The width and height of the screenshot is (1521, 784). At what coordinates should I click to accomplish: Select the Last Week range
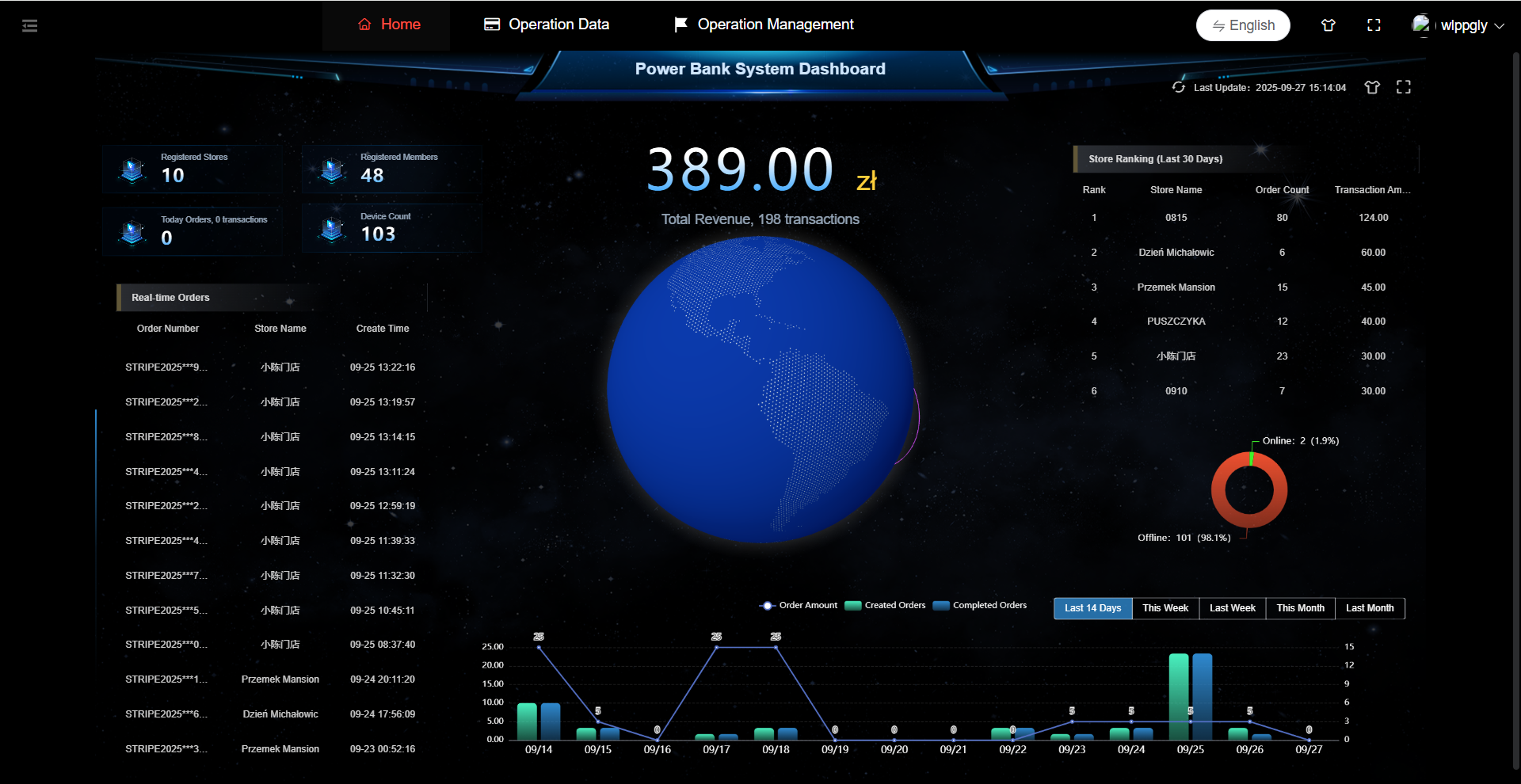(1232, 608)
